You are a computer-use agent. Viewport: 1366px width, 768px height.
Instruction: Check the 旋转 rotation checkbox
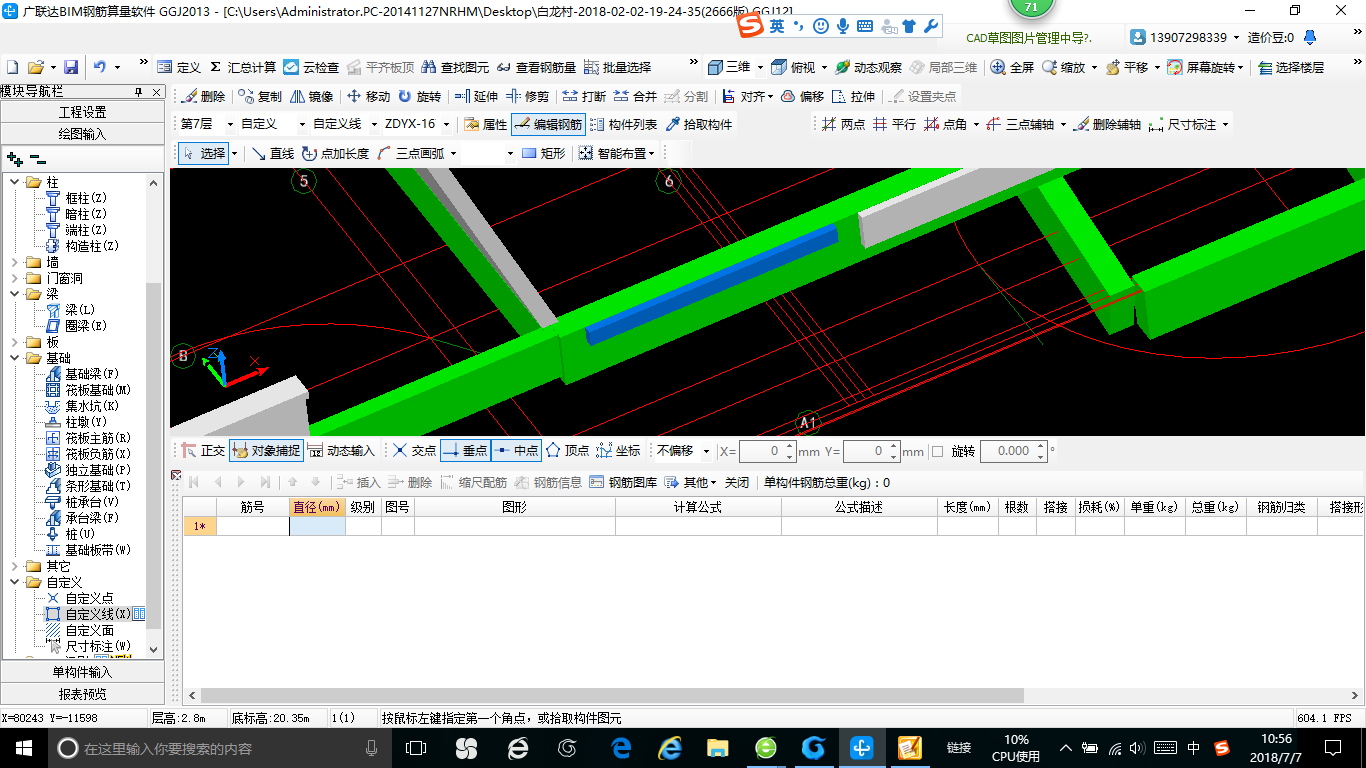(938, 451)
